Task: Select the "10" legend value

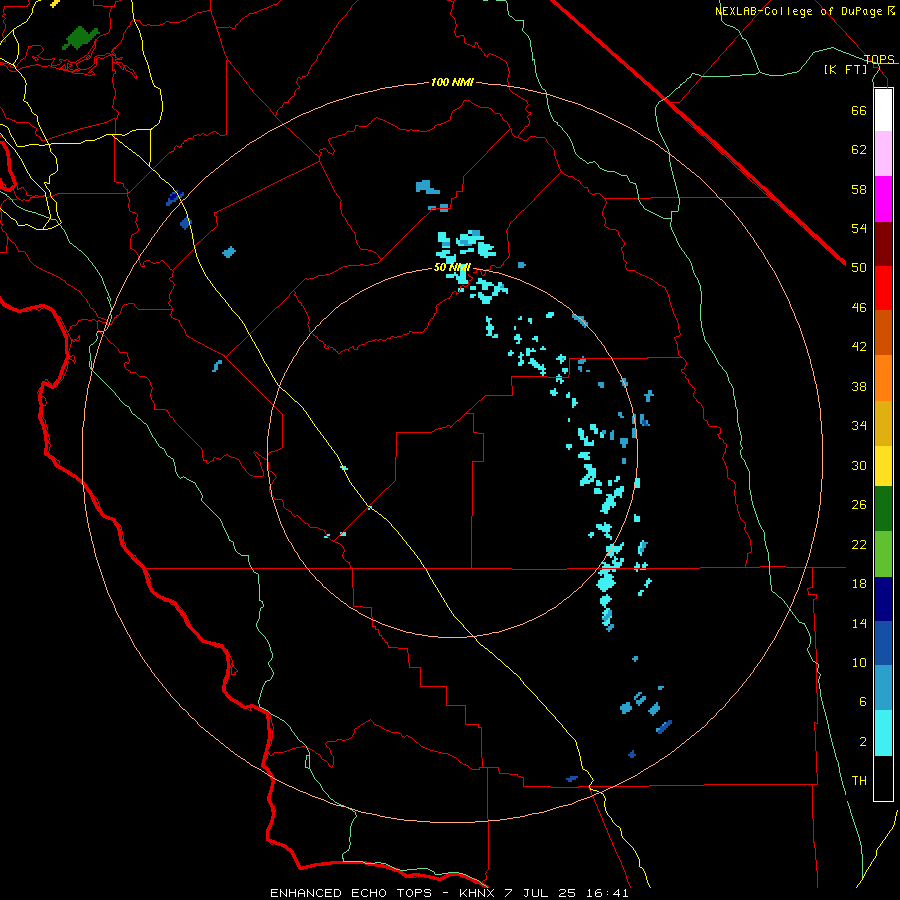Action: click(x=859, y=662)
